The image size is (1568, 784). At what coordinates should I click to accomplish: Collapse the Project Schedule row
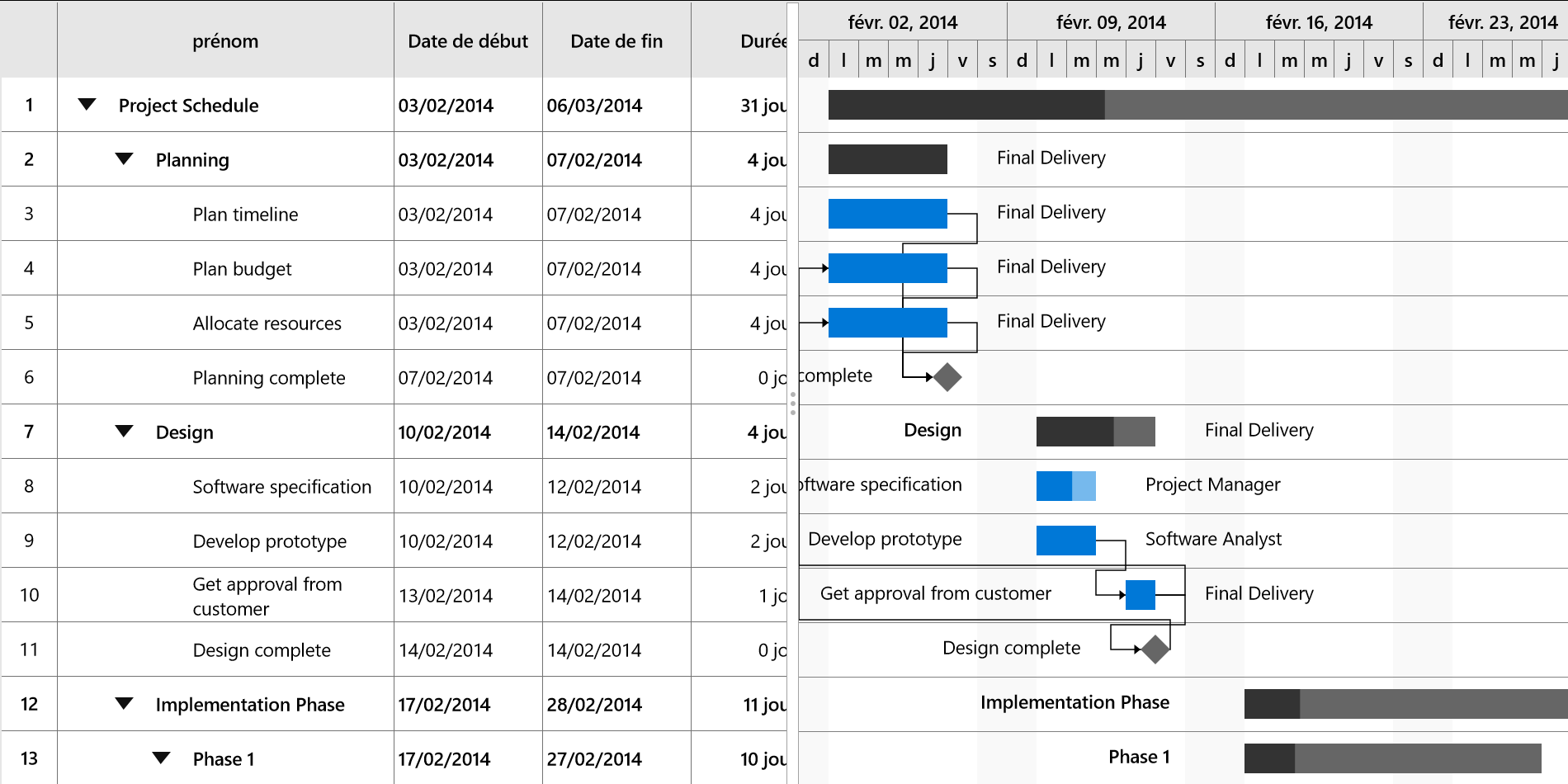pyautogui.click(x=87, y=105)
